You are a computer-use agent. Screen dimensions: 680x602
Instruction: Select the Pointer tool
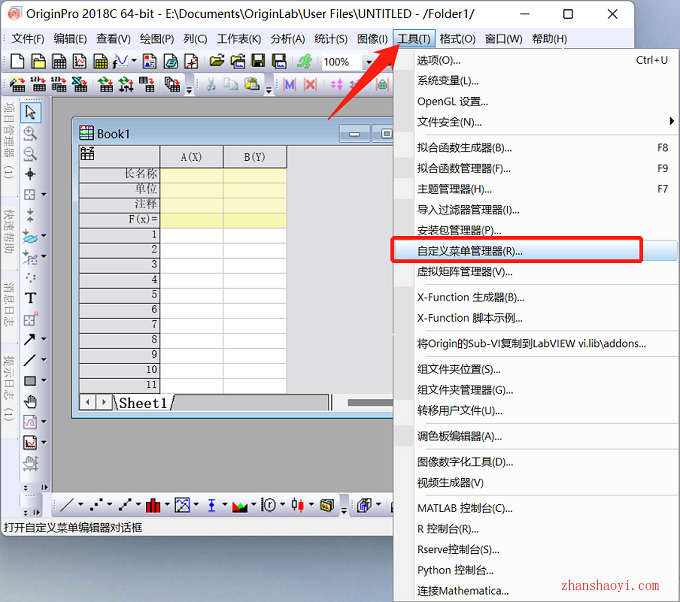[x=30, y=112]
